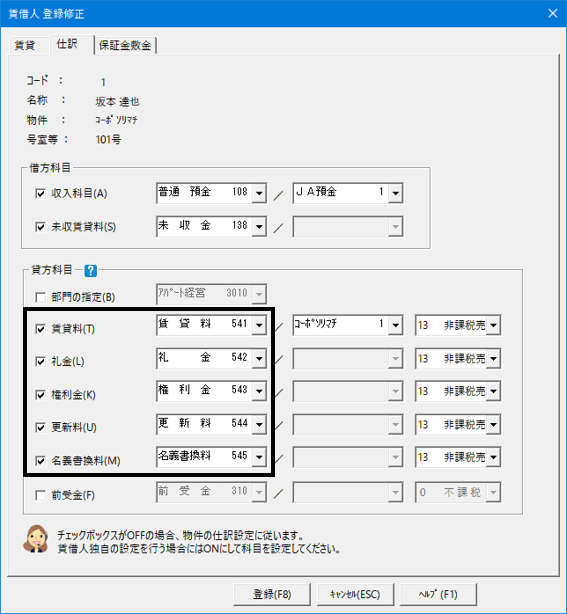Enable the 部門の指定(B) checkbox

pos(40,297)
